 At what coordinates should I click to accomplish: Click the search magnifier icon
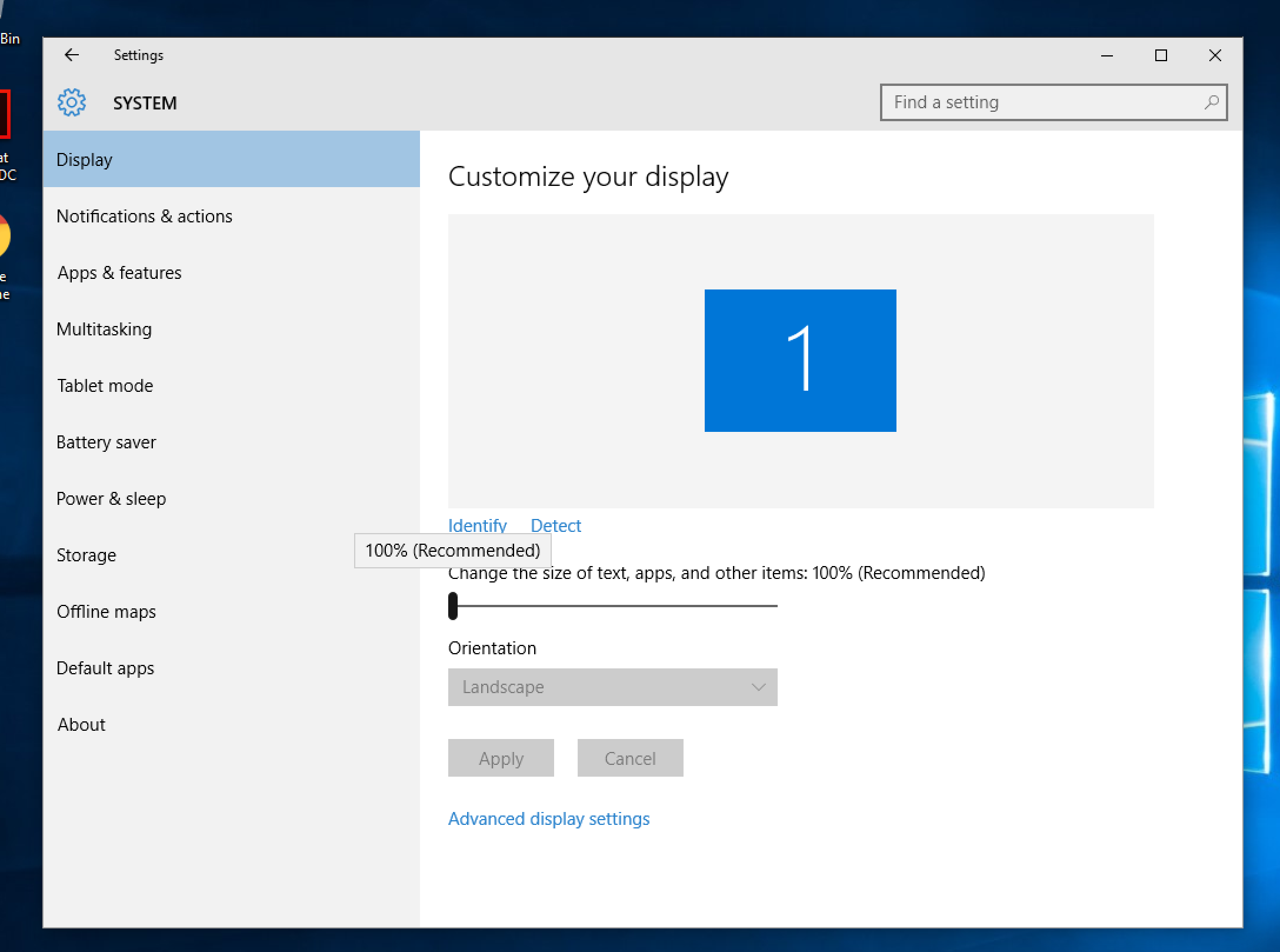click(1211, 102)
